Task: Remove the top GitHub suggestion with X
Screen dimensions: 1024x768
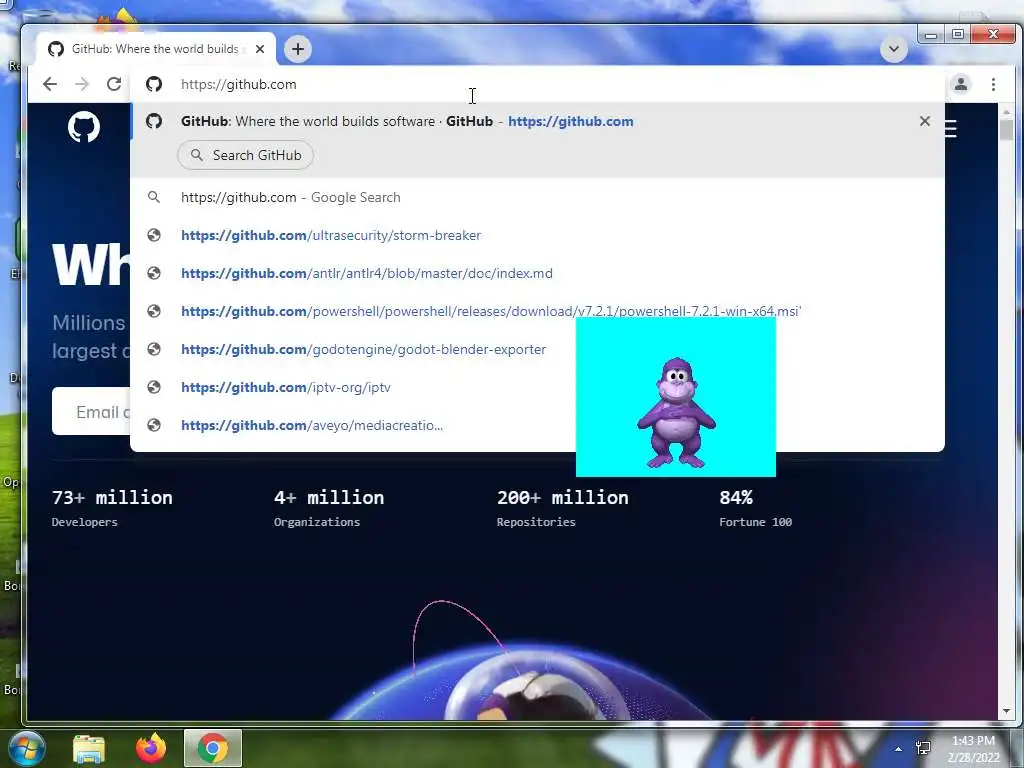Action: click(924, 121)
